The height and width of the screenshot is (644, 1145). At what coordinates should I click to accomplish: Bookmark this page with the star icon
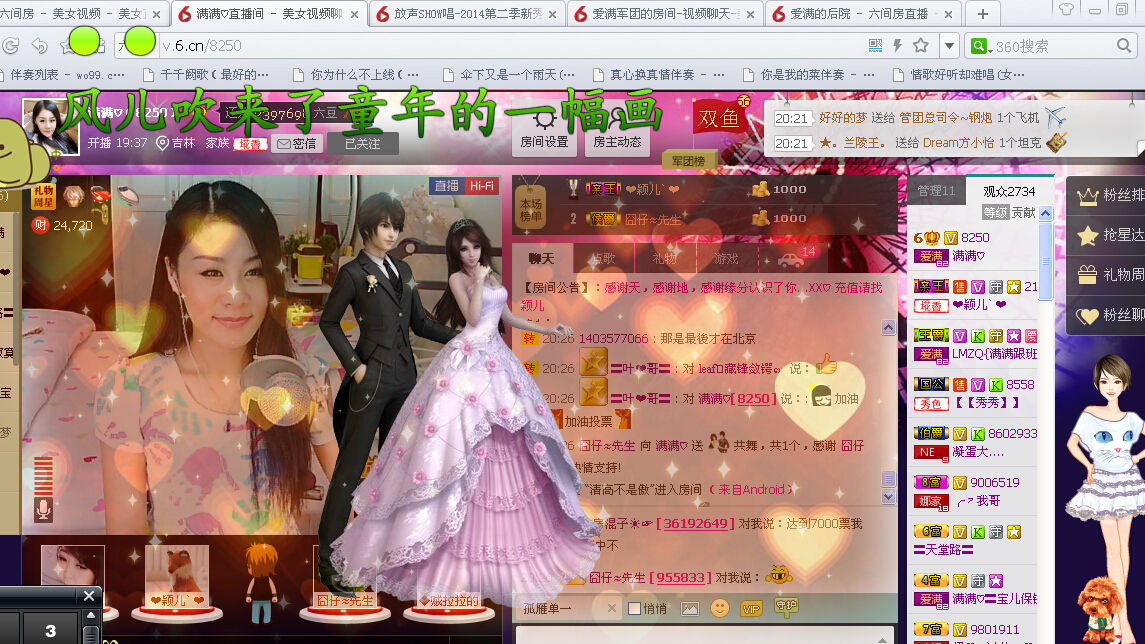(921, 45)
